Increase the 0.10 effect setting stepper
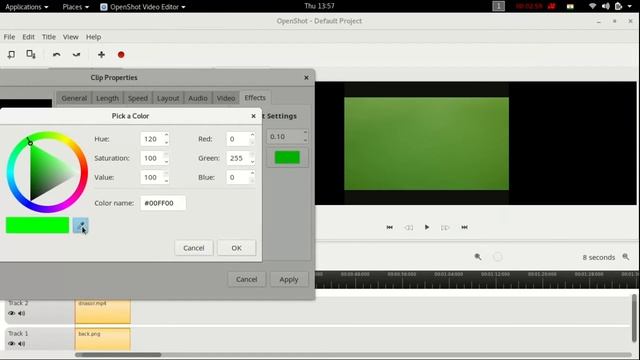 tap(305, 133)
